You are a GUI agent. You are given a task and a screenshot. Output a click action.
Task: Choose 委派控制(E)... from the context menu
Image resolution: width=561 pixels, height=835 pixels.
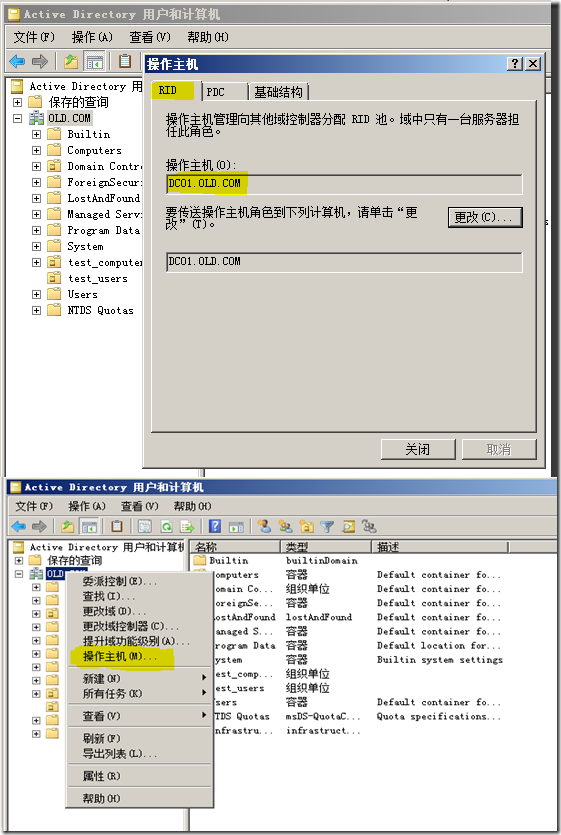(120, 581)
